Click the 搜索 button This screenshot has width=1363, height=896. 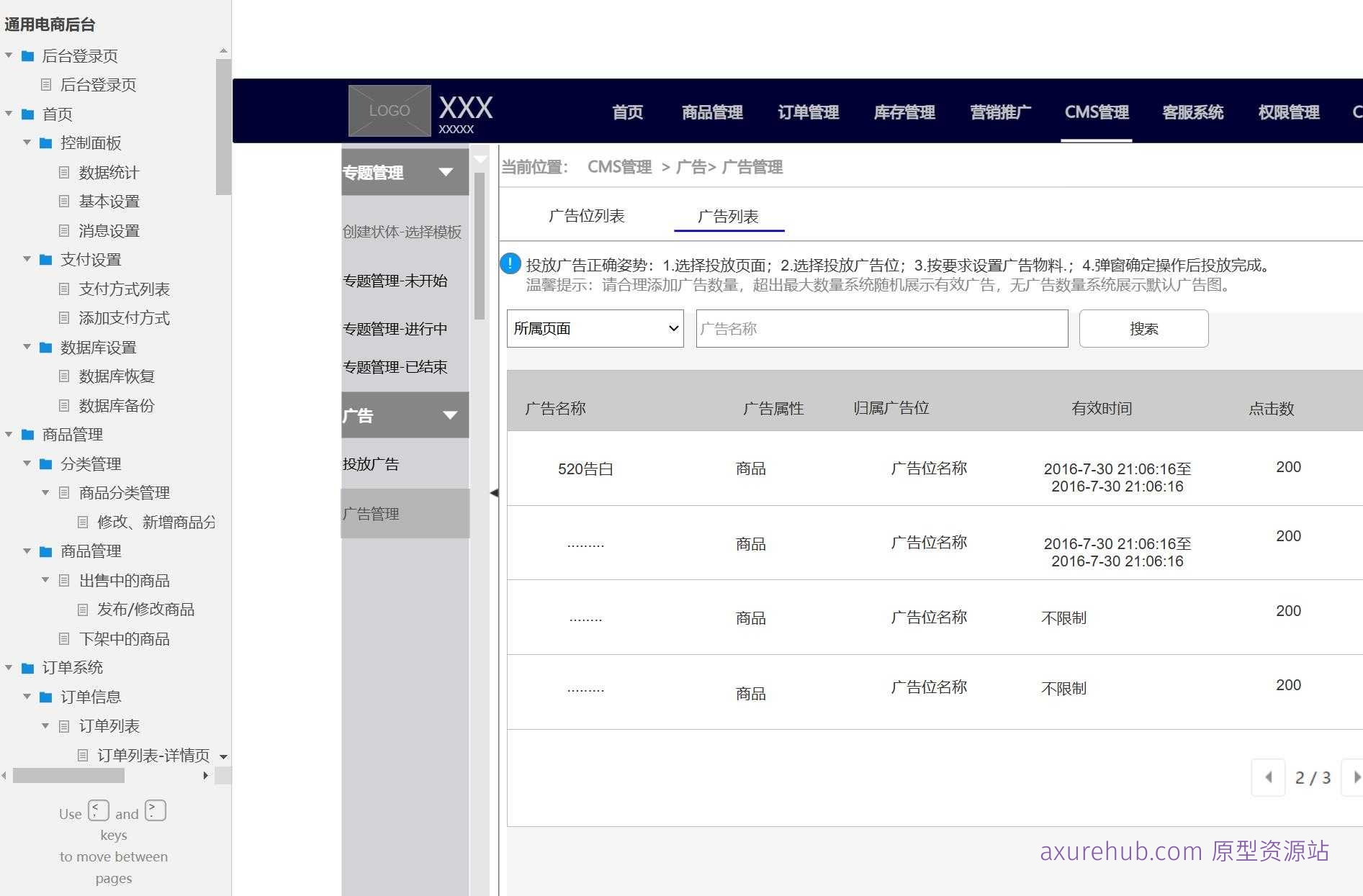click(1143, 328)
